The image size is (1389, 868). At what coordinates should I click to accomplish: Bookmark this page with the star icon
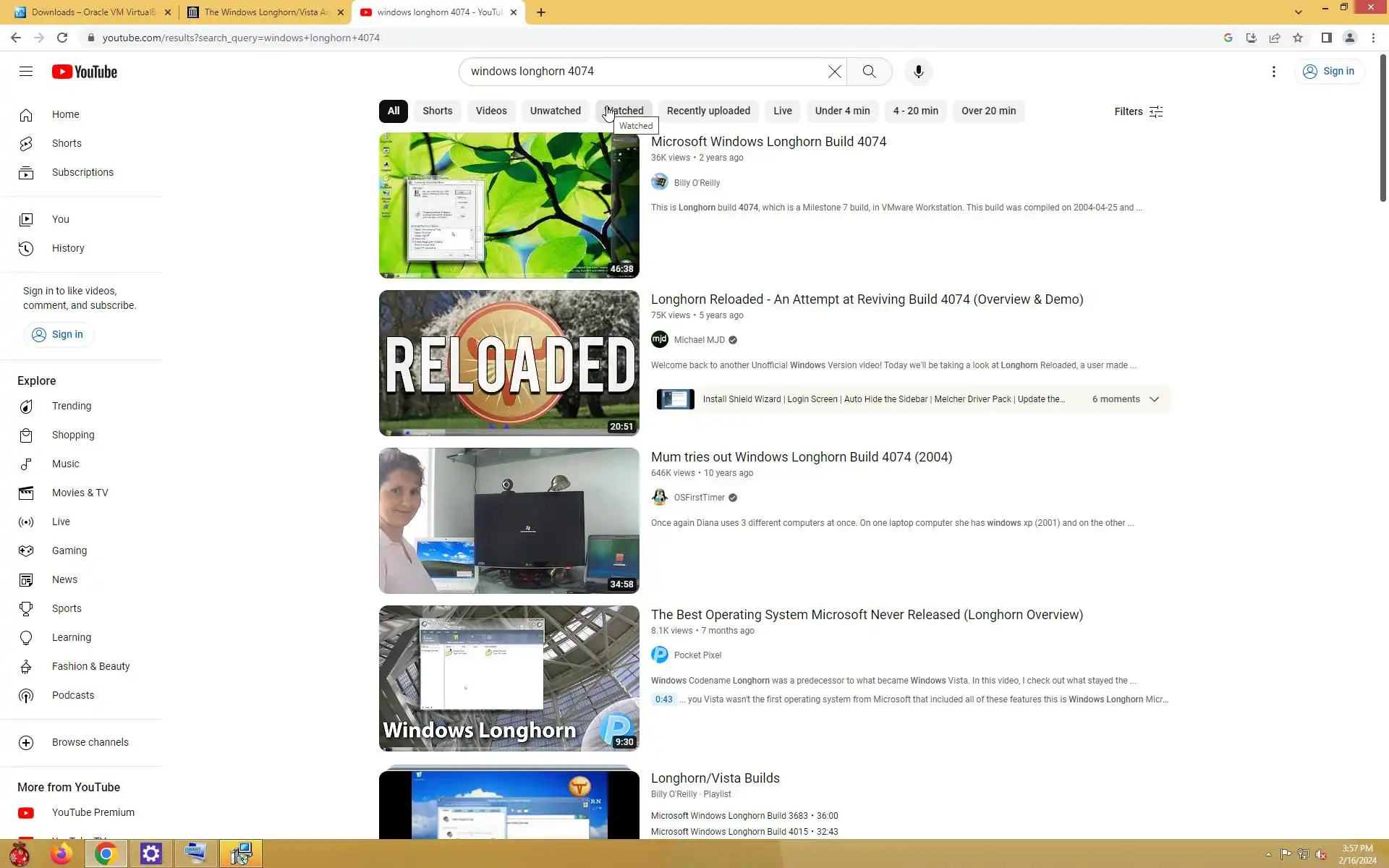tap(1298, 38)
